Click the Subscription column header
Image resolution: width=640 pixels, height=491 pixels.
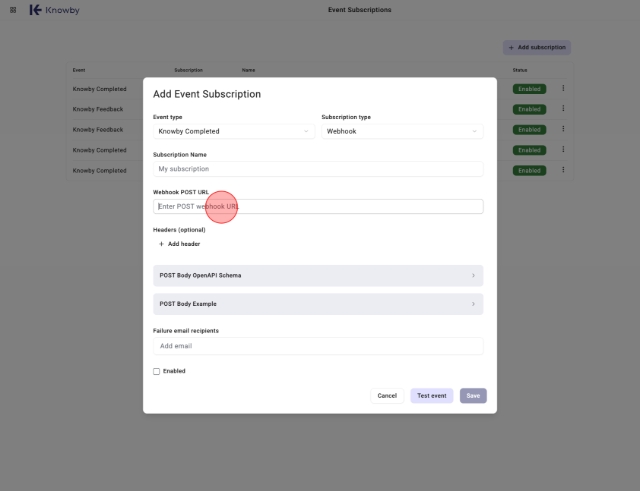[189, 70]
